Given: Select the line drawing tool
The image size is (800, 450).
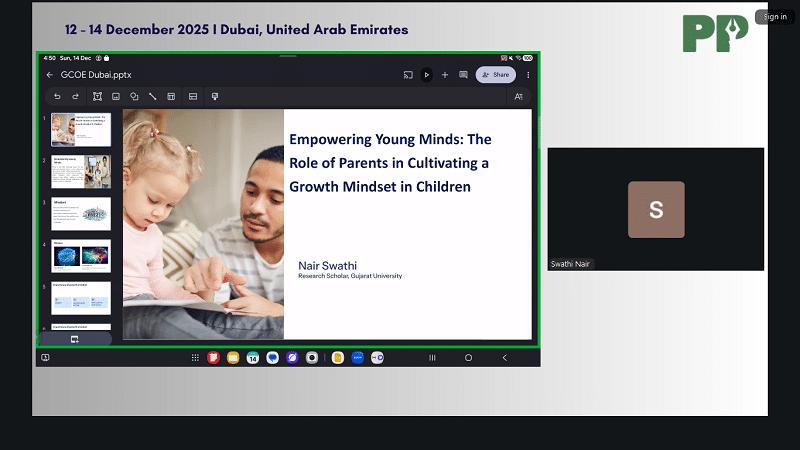Looking at the screenshot, I should click(153, 96).
